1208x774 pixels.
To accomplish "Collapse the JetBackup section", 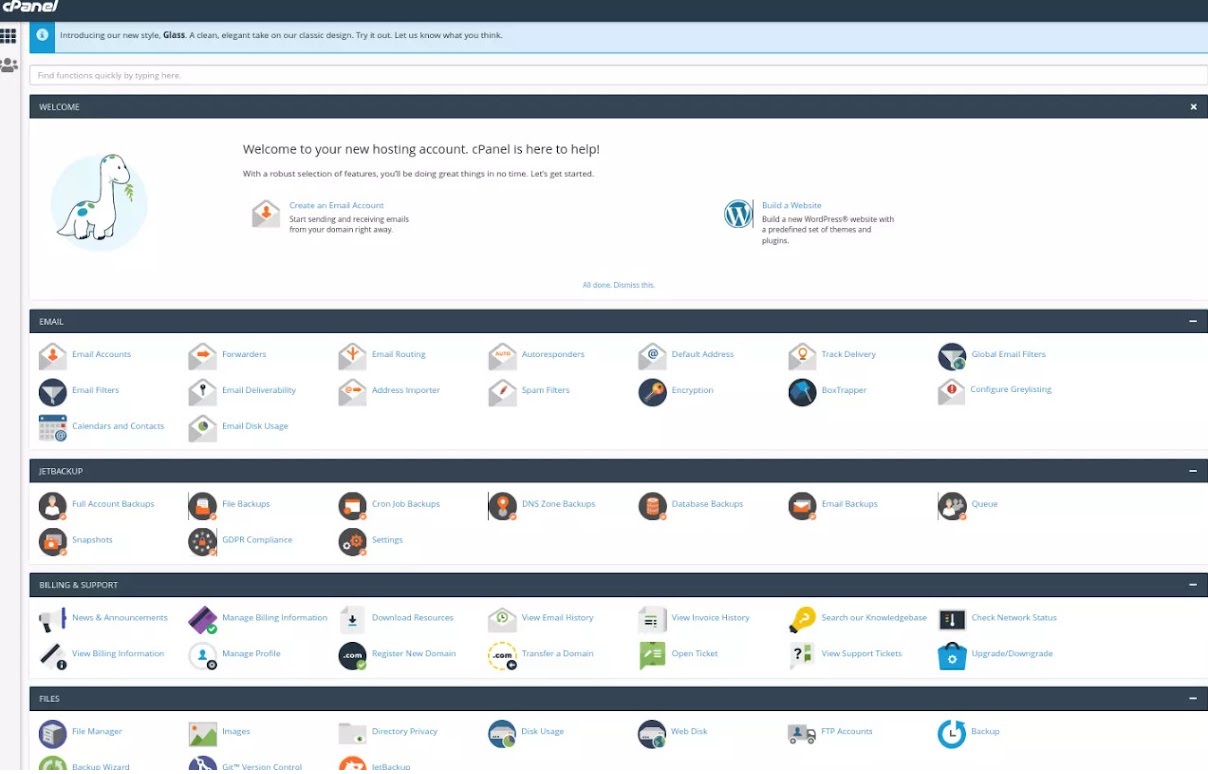I will [x=1193, y=471].
